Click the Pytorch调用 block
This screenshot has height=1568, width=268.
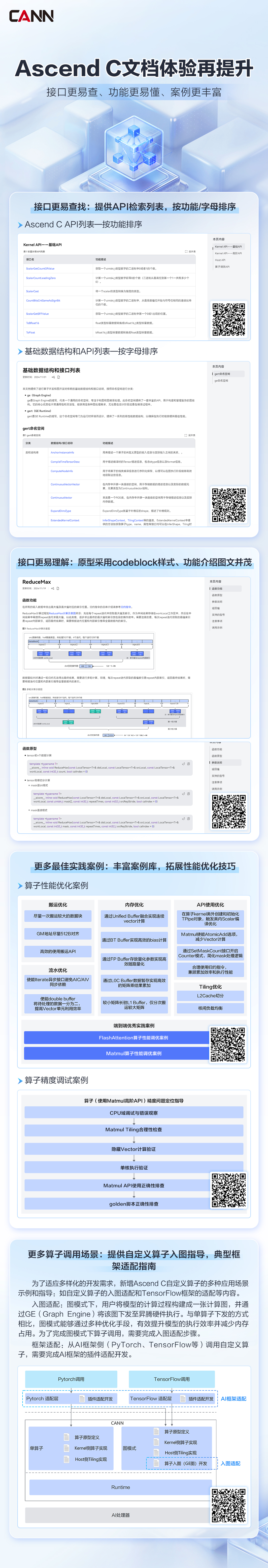(71, 1379)
